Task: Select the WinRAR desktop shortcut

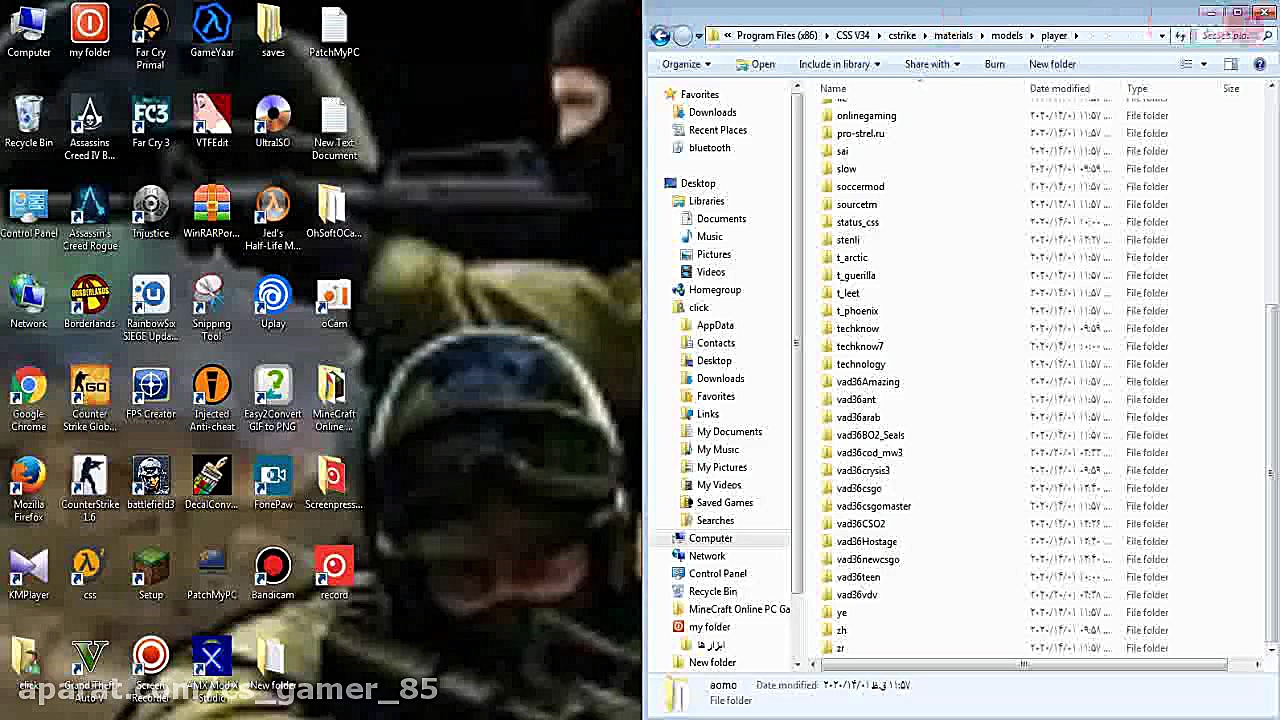Action: point(212,212)
